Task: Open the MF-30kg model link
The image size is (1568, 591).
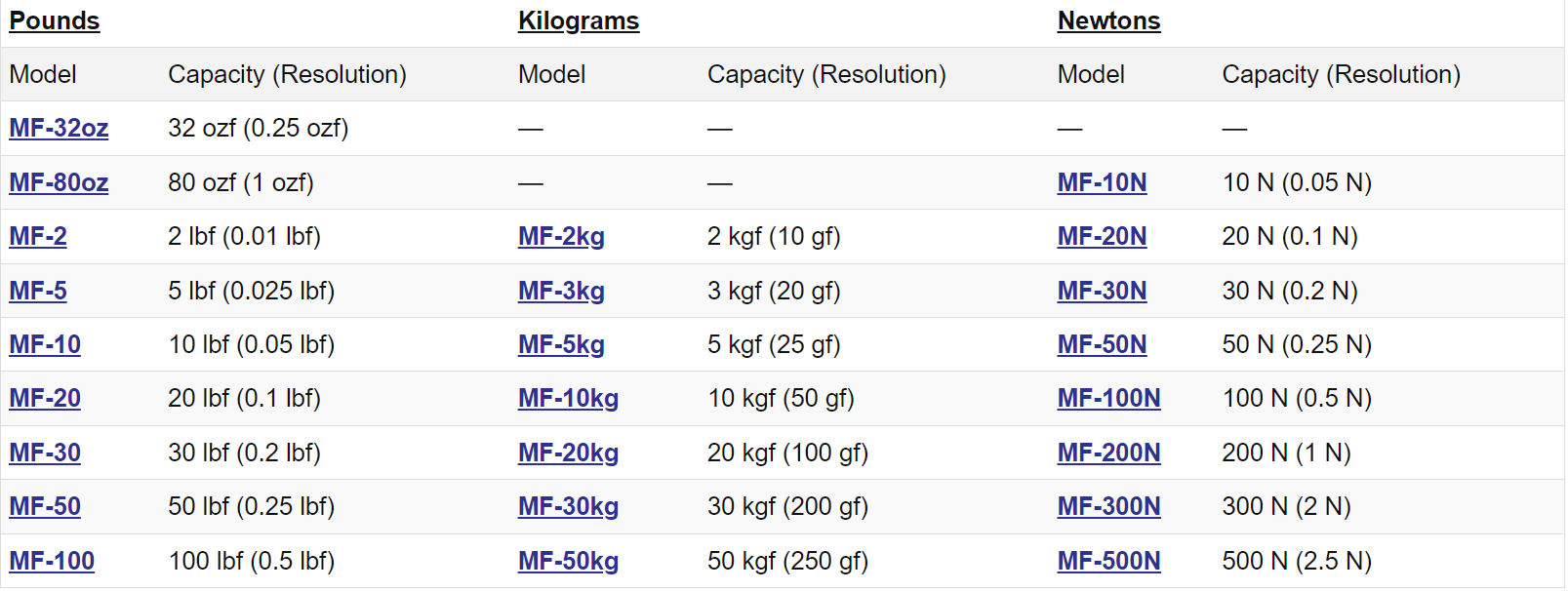Action: (568, 506)
